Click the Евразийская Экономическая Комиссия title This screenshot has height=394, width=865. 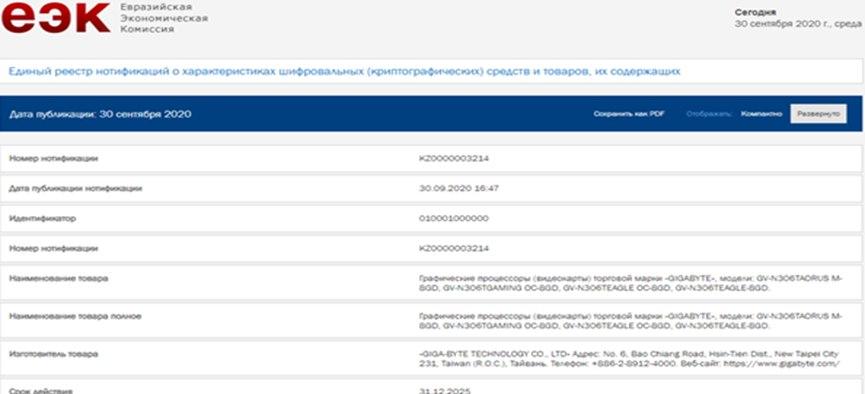[x=164, y=18]
